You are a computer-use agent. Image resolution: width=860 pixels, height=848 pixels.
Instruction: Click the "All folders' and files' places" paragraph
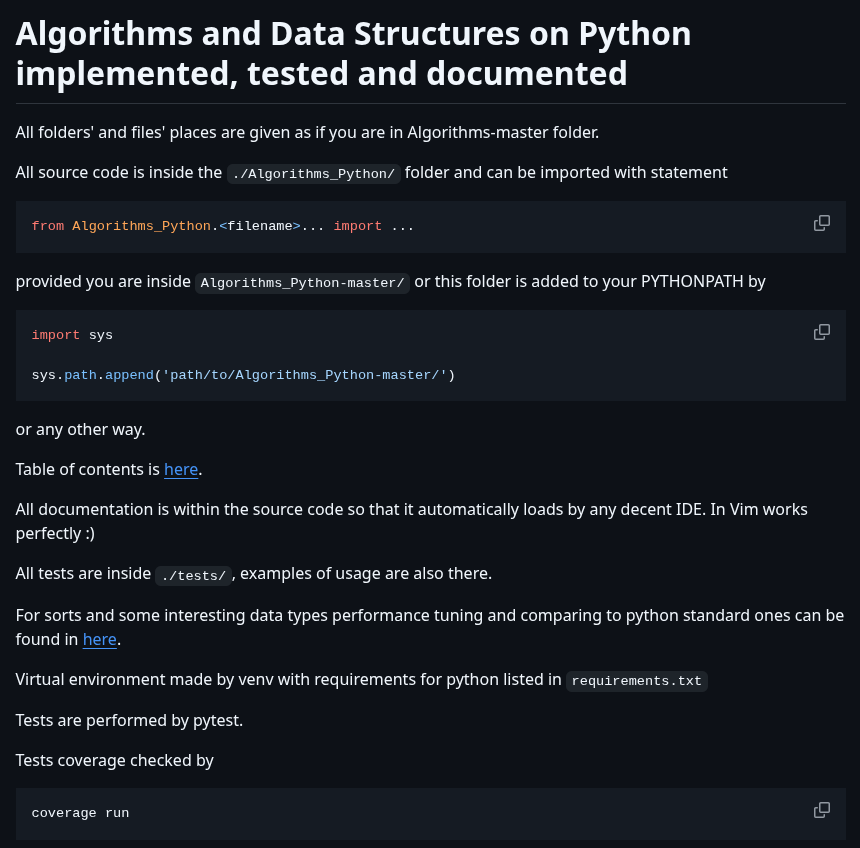pyautogui.click(x=307, y=132)
